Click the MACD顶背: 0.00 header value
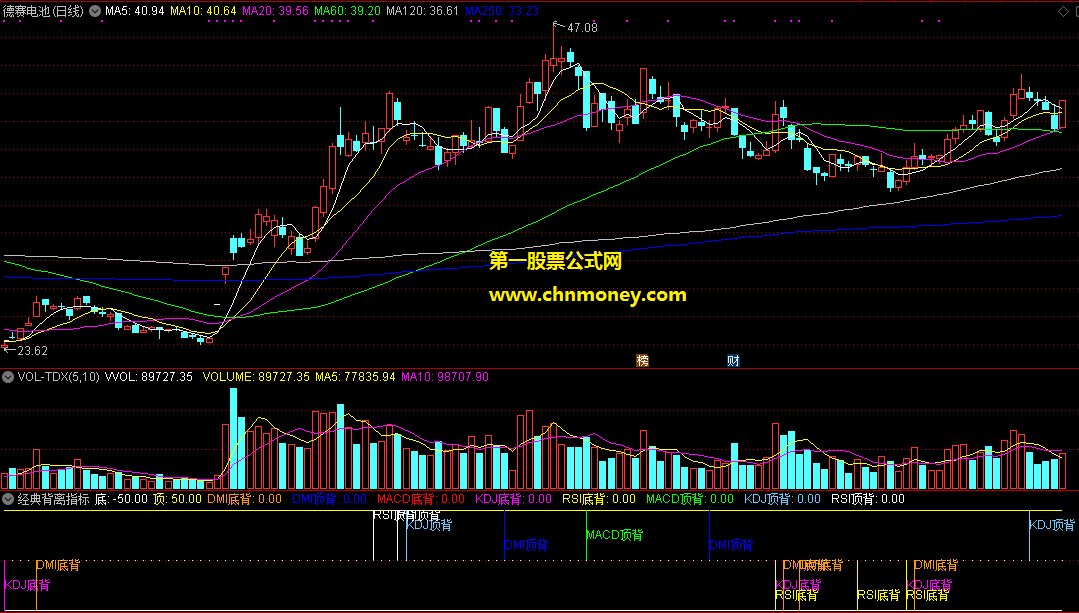1079x613 pixels. [690, 499]
